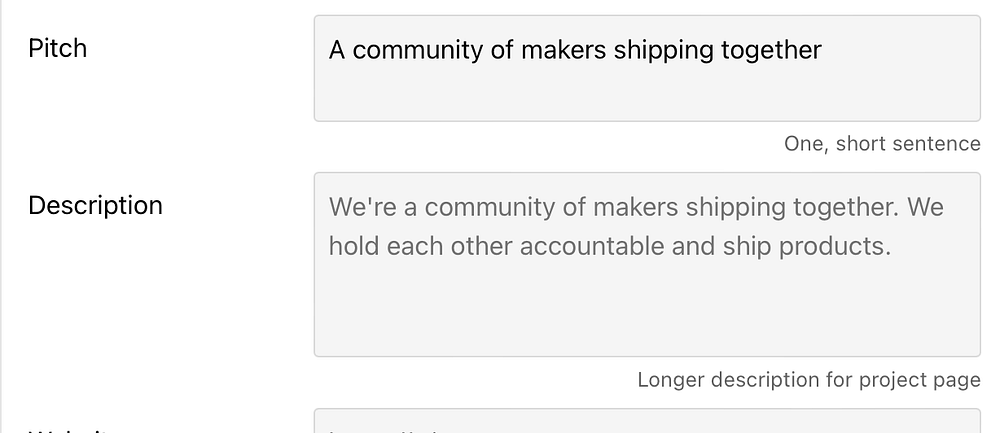
Task: Click the "One, short sentence" hint text
Action: (x=881, y=144)
